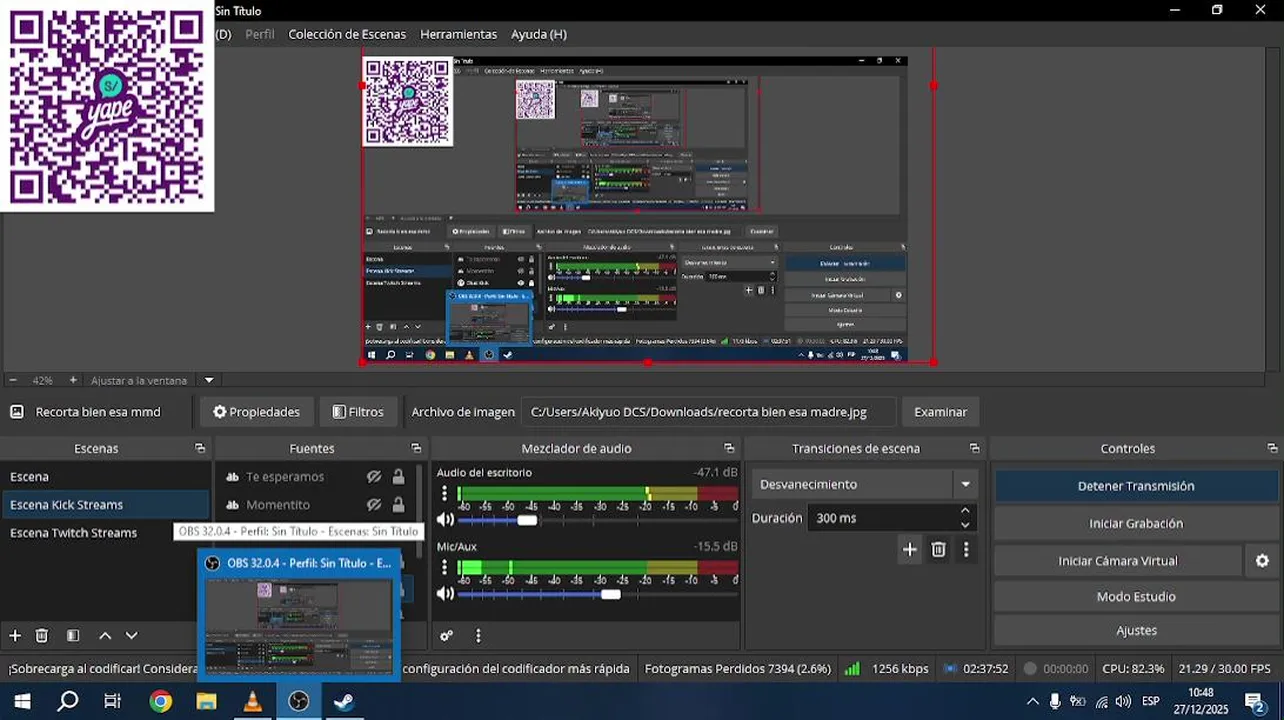The height and width of the screenshot is (720, 1284).
Task: Select Escena Kick Streams scene
Action: click(x=106, y=505)
